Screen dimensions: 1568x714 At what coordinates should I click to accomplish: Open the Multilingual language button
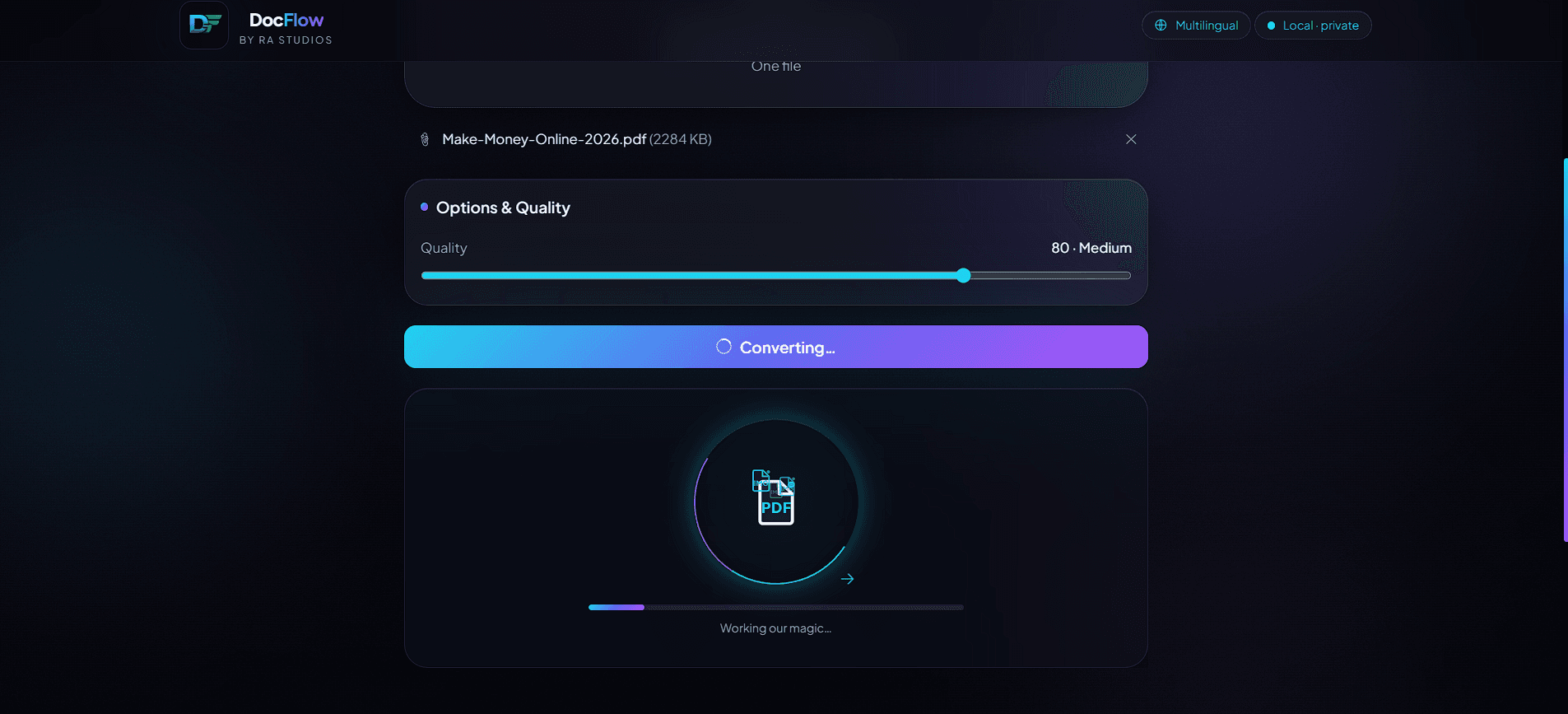tap(1196, 26)
